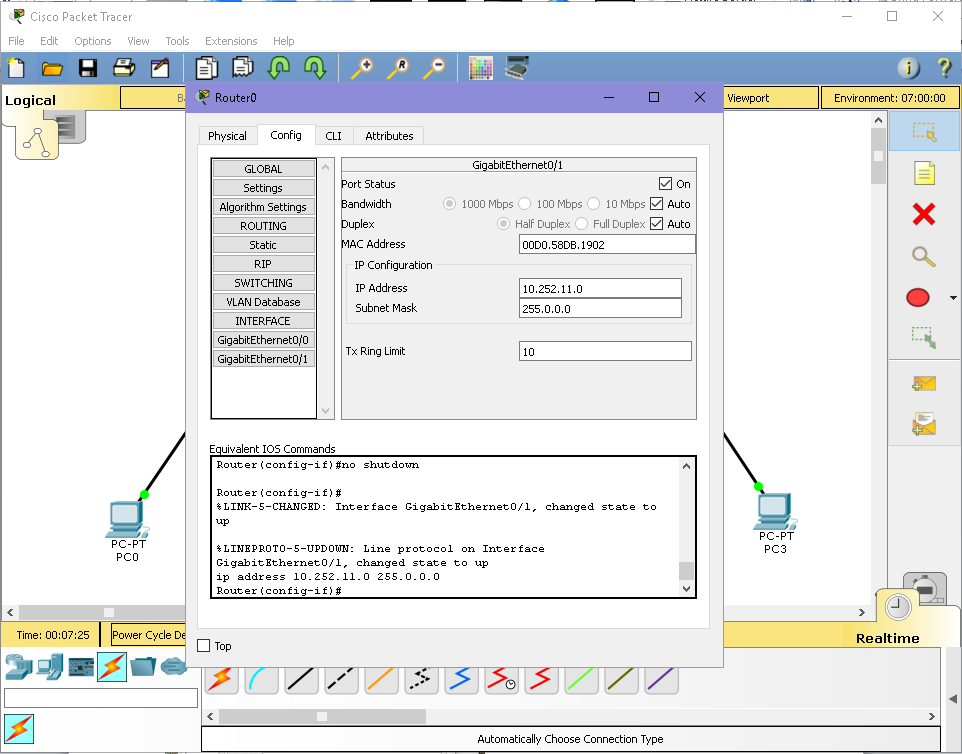The height and width of the screenshot is (754, 962).
Task: Open the VLAN Database section
Action: point(263,302)
